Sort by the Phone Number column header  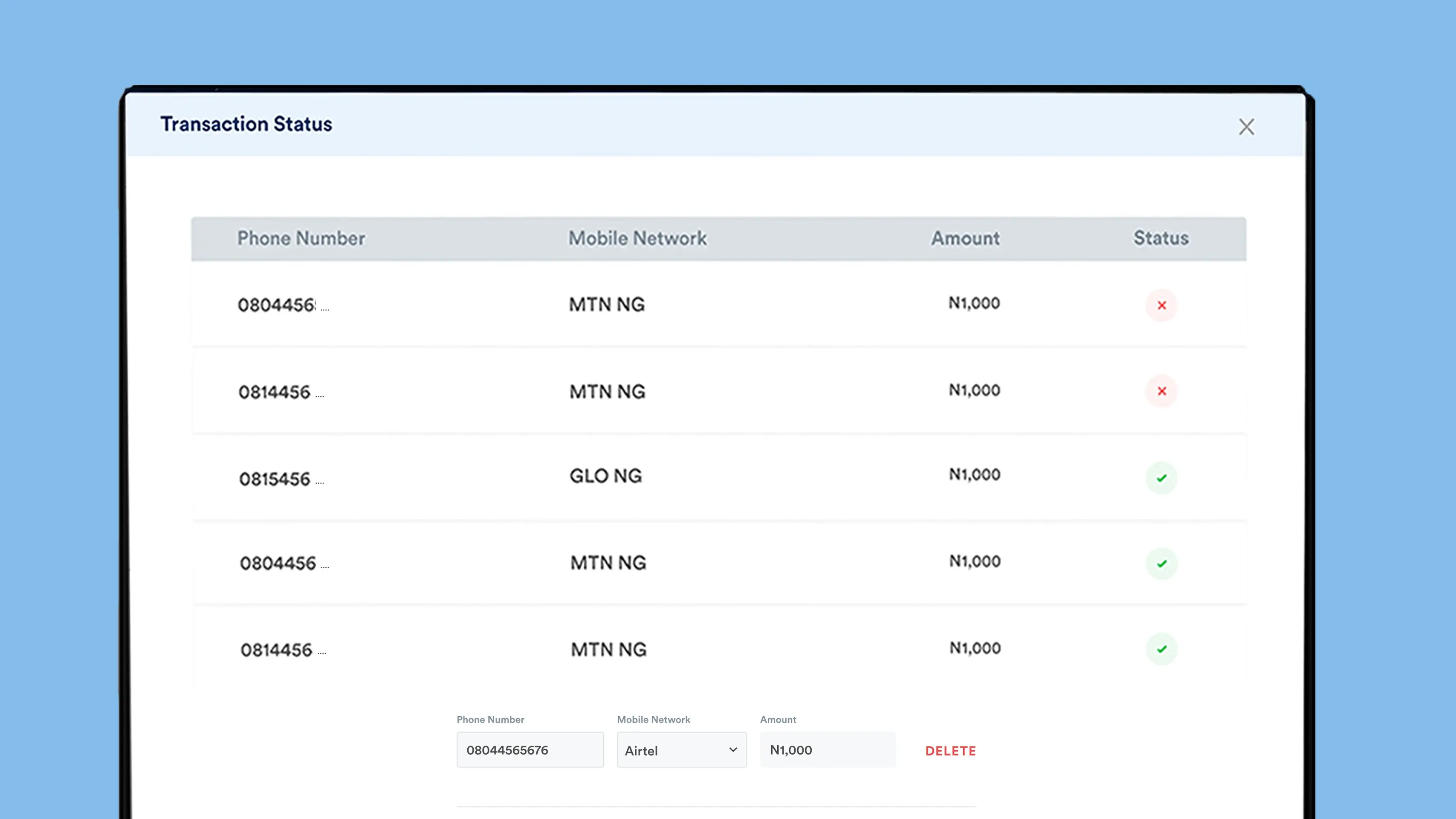click(x=301, y=238)
